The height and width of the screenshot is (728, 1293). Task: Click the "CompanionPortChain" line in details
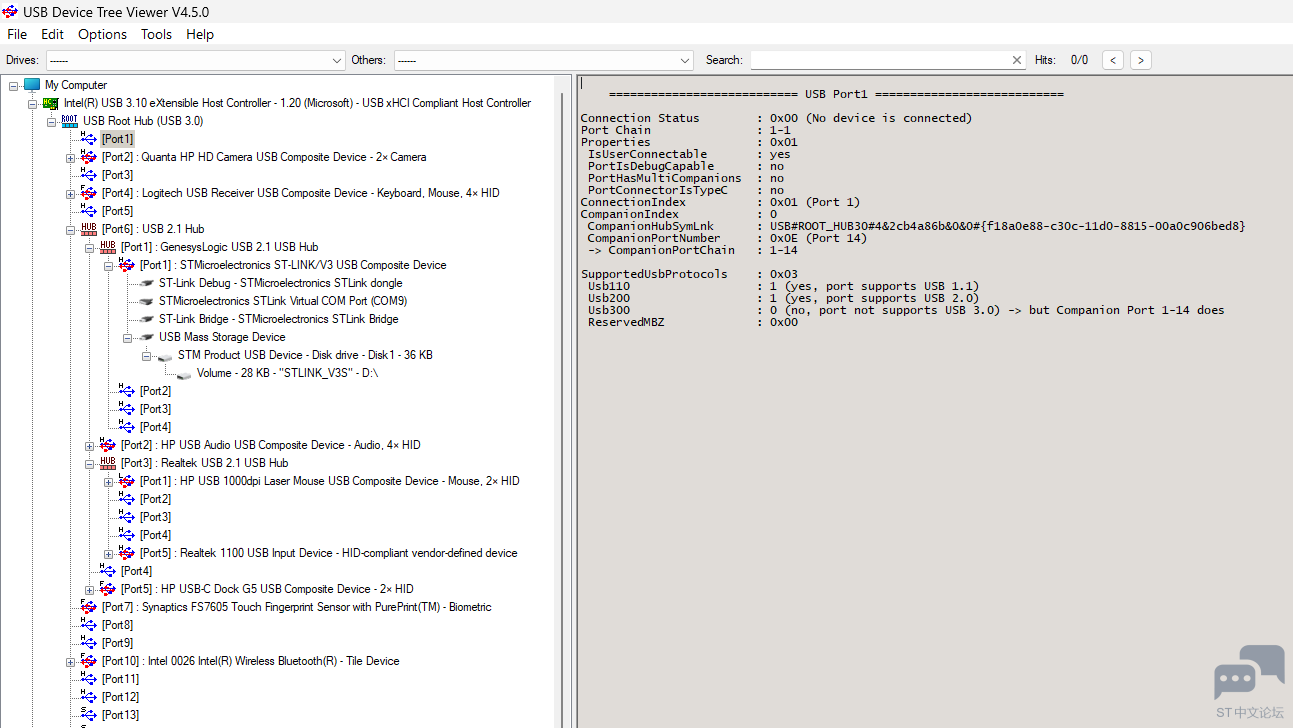[x=685, y=250]
